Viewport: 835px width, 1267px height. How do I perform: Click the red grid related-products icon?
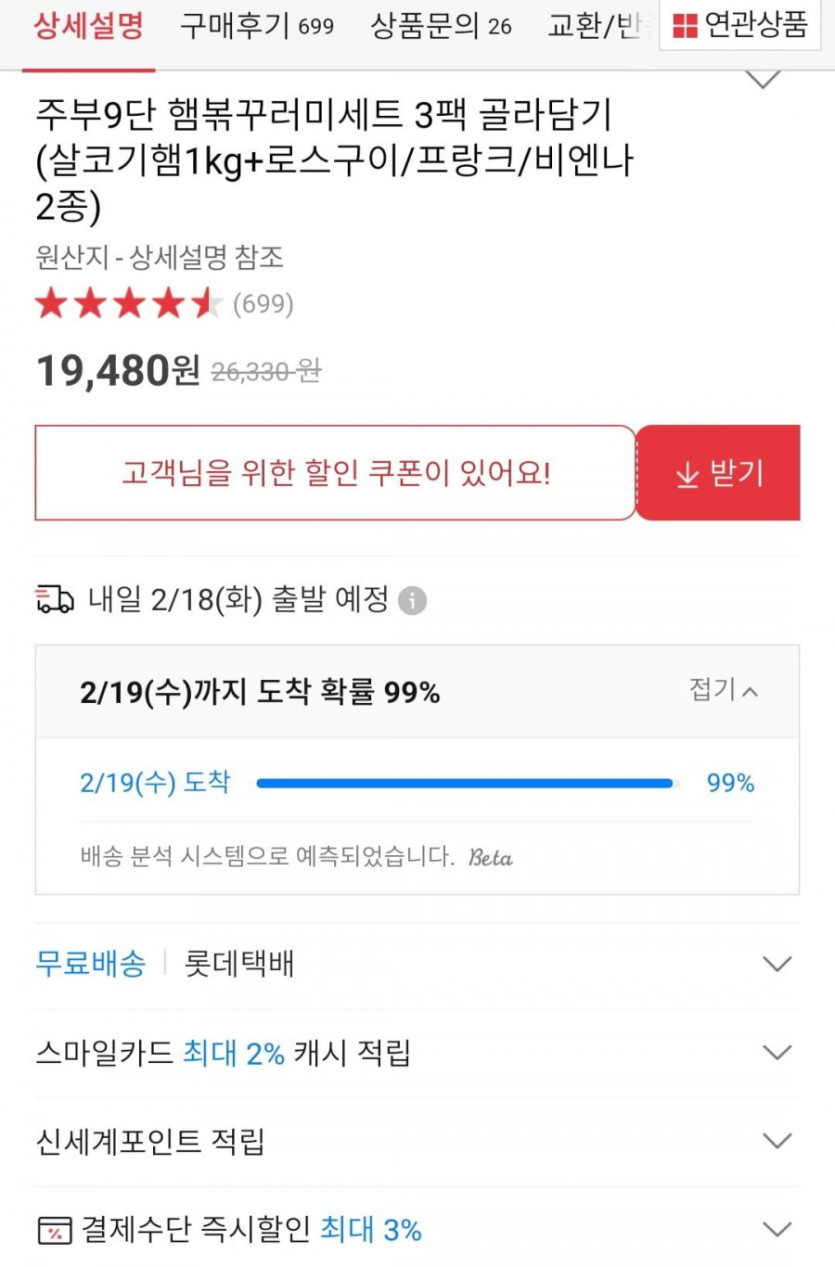(x=685, y=26)
